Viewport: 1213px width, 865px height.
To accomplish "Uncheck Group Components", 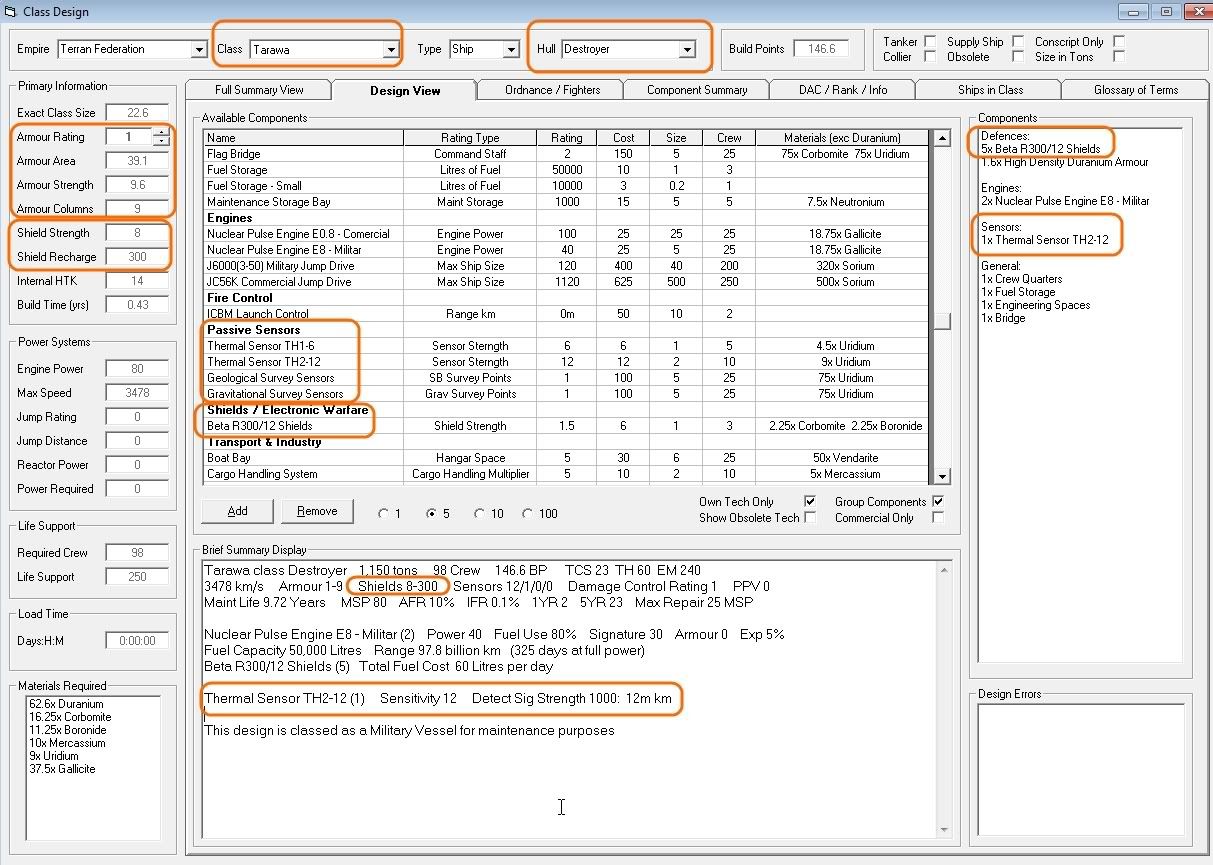I will [x=938, y=501].
